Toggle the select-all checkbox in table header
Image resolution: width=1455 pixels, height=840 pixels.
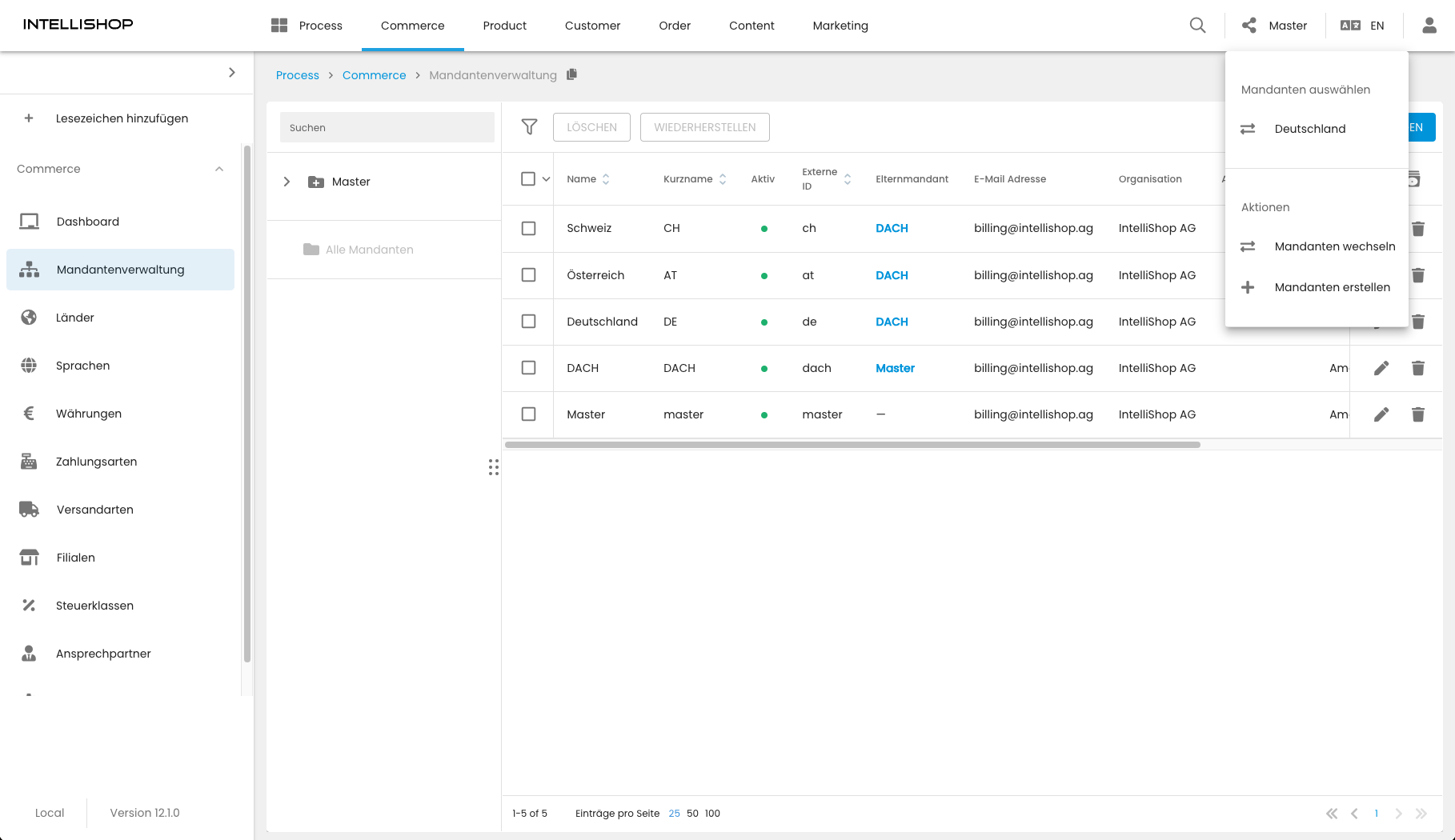[x=528, y=179]
